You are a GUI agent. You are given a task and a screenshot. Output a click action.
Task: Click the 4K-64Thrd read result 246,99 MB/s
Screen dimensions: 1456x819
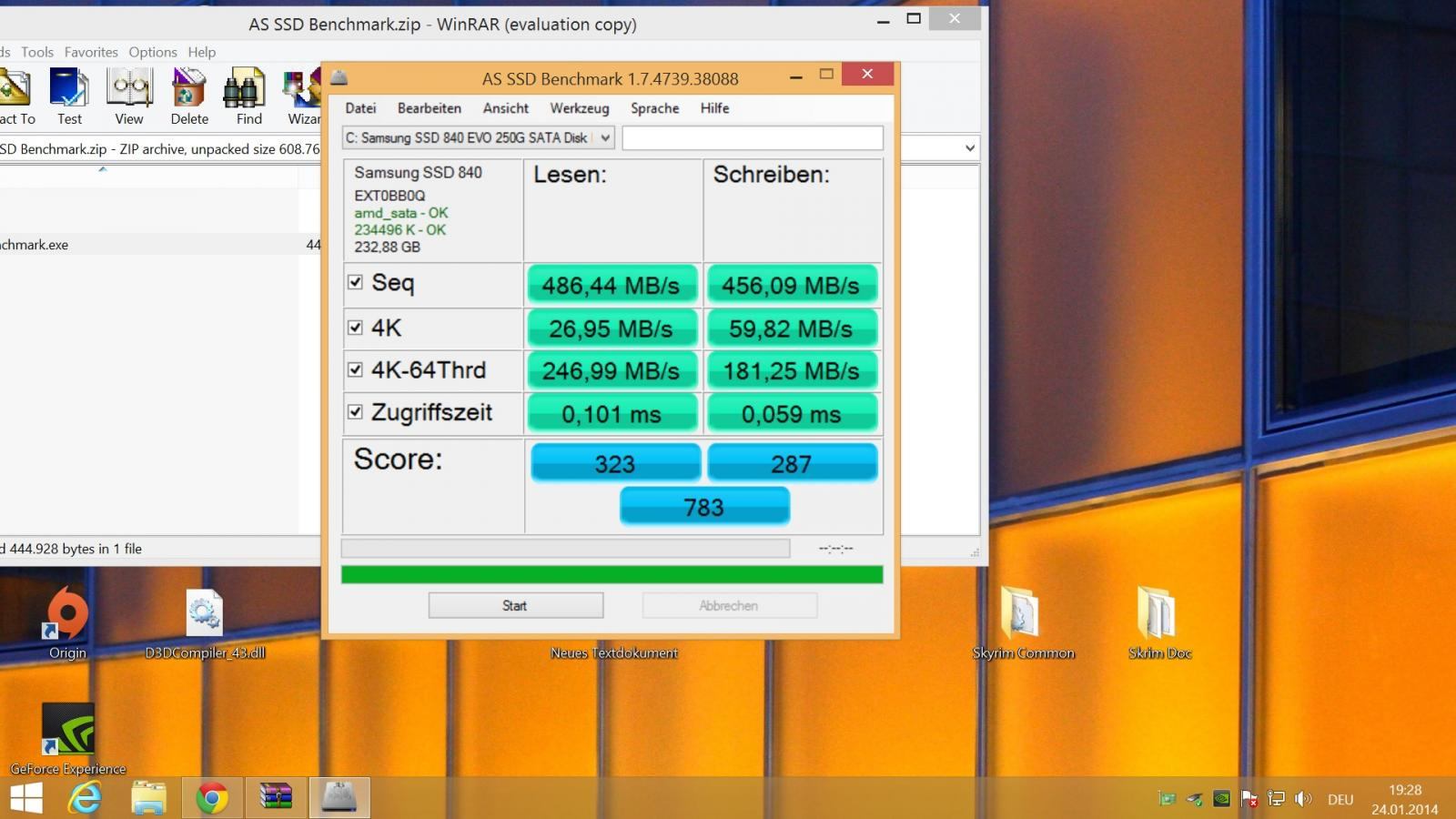tap(612, 370)
